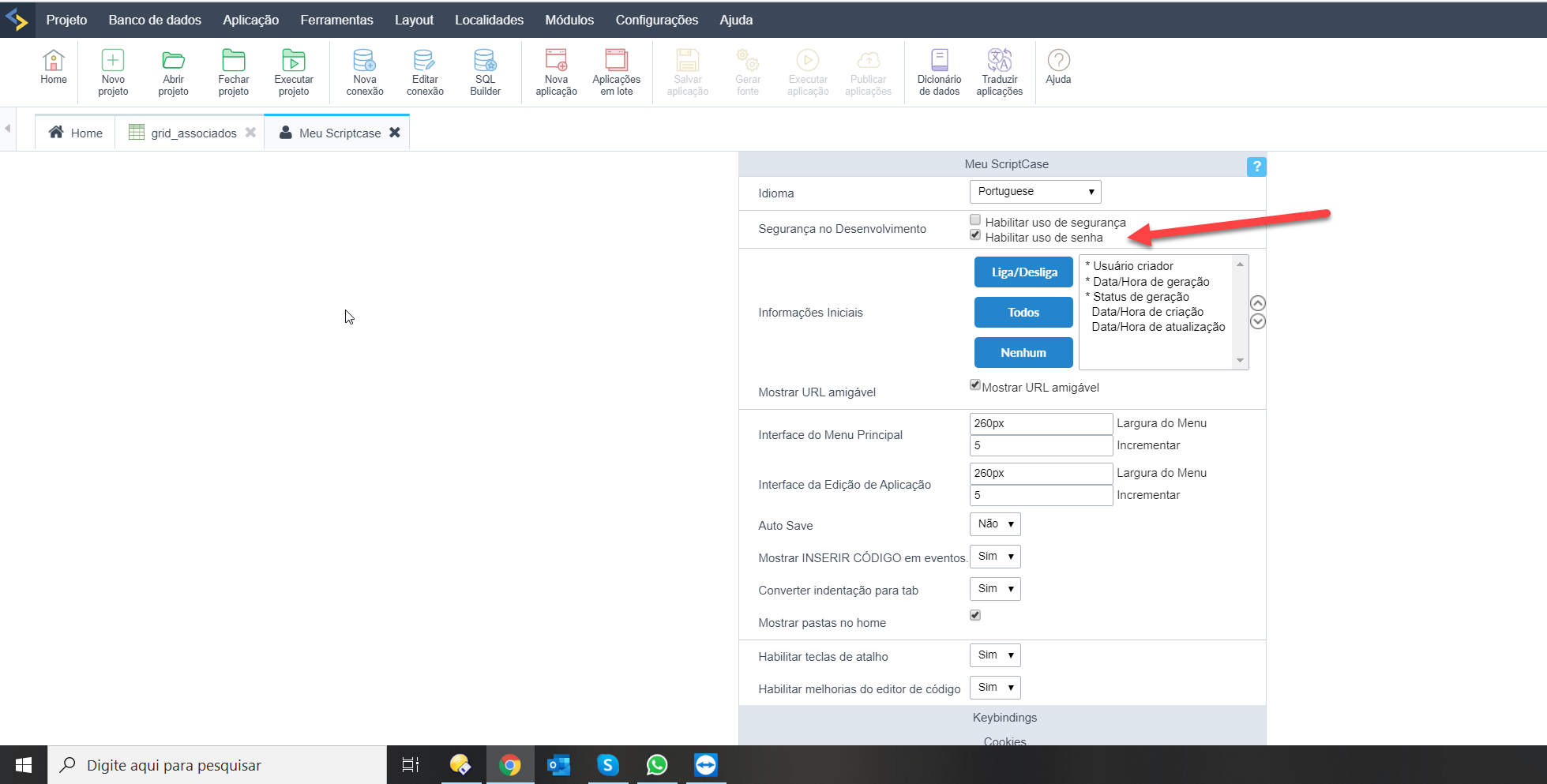Open the Módulos menu
Screen dimensions: 1547x784
pyautogui.click(x=569, y=20)
